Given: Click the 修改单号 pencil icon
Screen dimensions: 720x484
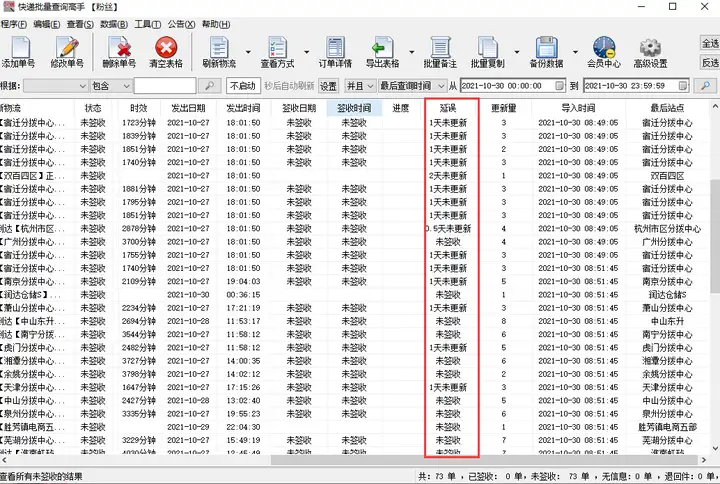Looking at the screenshot, I should tap(68, 52).
